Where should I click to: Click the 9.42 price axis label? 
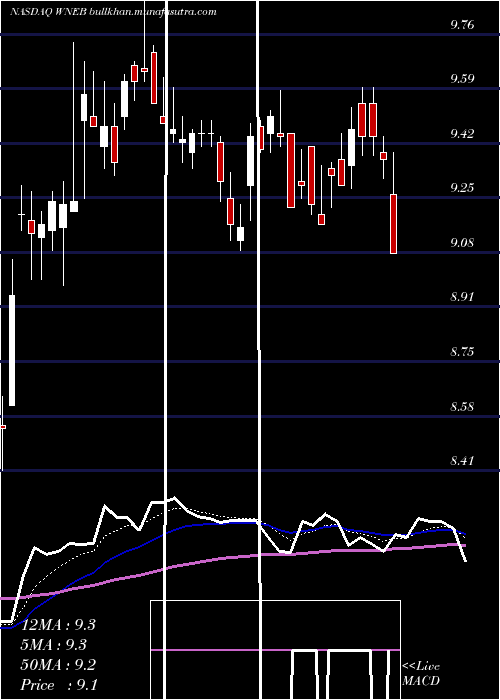[x=462, y=133]
